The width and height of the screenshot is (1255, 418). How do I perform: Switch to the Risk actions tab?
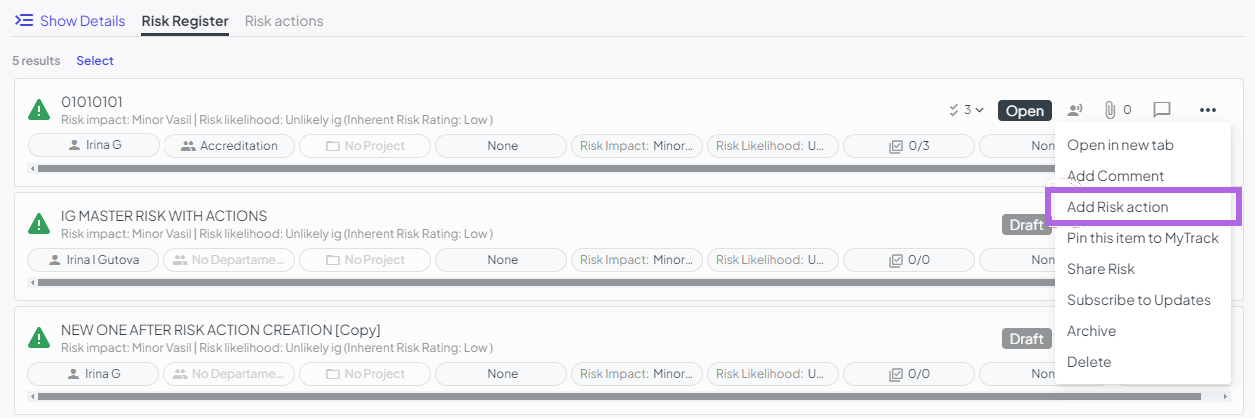click(284, 21)
